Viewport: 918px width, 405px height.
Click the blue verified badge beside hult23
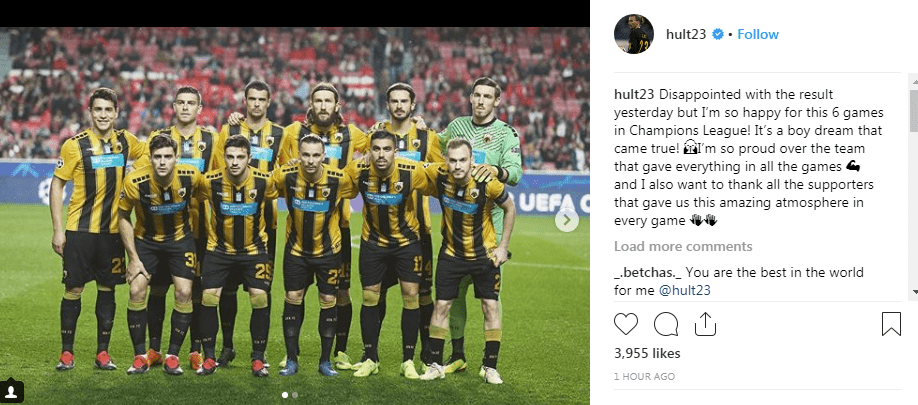(718, 35)
